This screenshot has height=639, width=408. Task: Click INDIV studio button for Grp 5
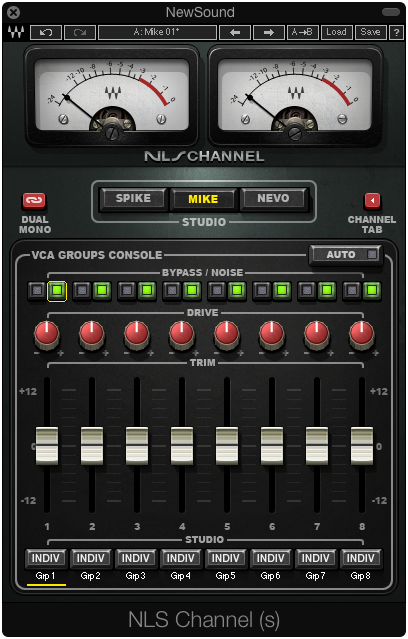[225, 558]
